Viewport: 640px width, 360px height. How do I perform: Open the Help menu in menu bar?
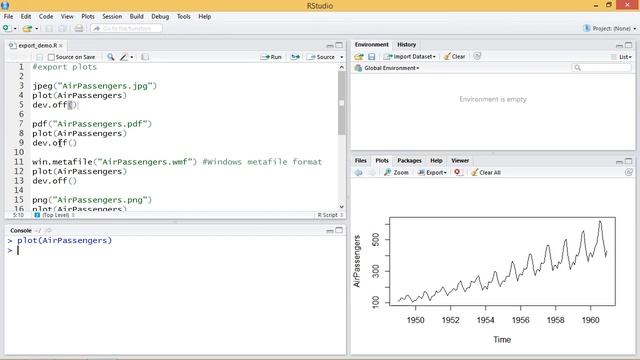tap(204, 16)
